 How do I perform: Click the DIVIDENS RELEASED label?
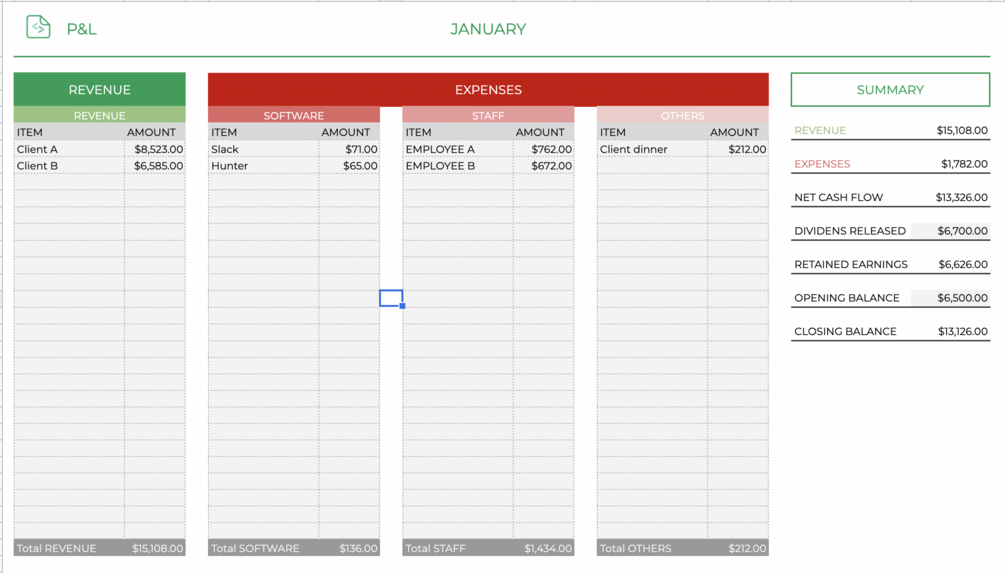click(x=850, y=231)
